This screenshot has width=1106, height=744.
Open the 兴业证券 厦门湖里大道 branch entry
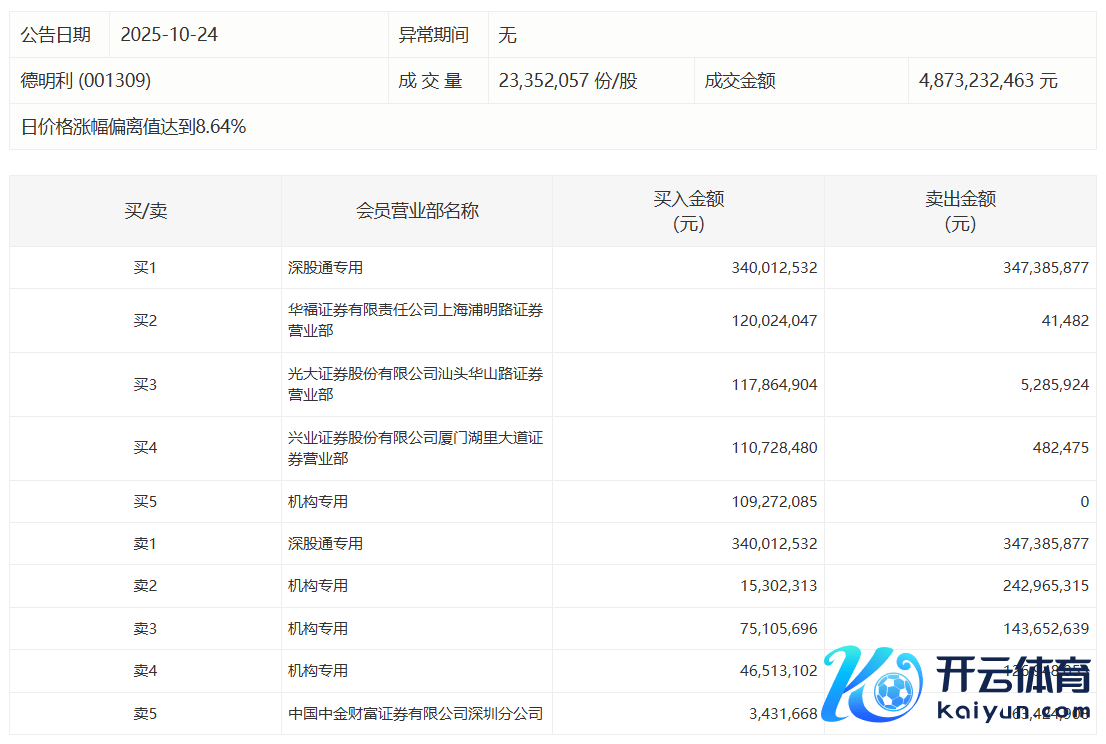415,448
